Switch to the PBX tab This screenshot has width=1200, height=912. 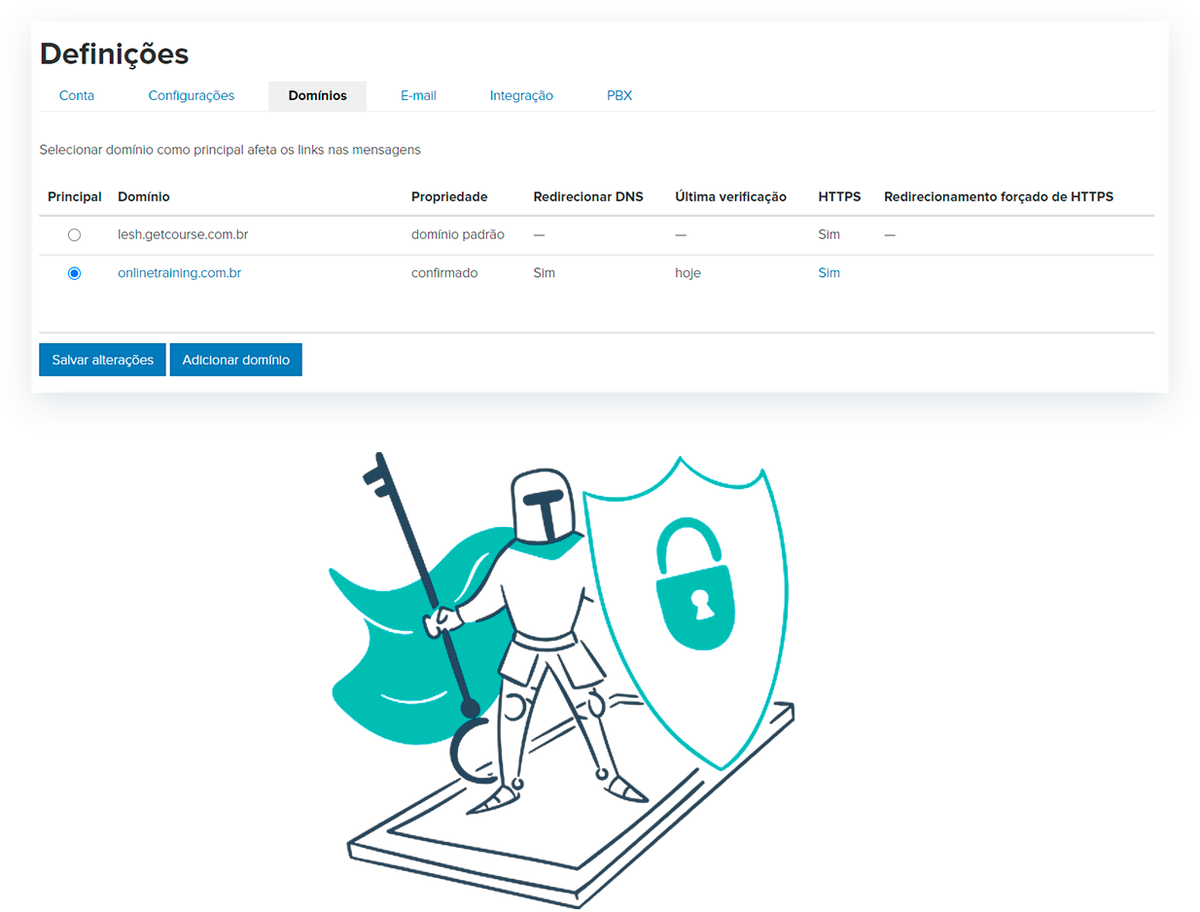[x=619, y=96]
